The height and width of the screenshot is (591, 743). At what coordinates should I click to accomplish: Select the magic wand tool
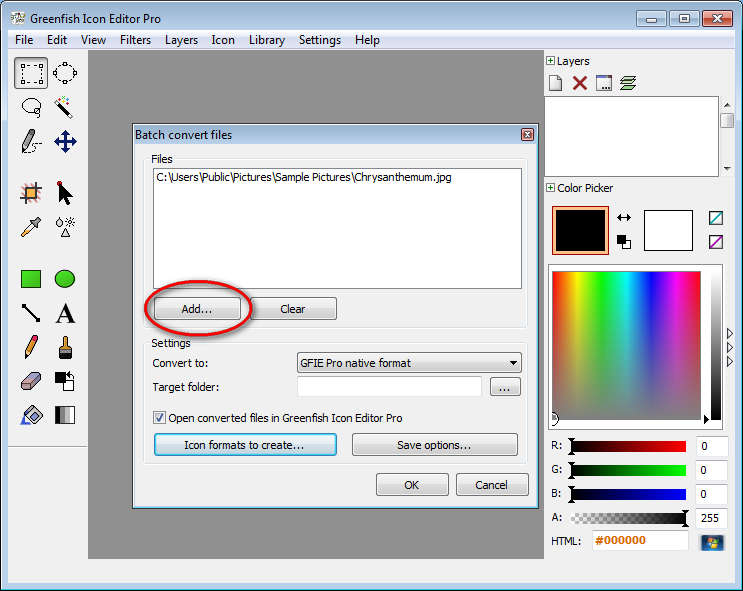[65, 107]
